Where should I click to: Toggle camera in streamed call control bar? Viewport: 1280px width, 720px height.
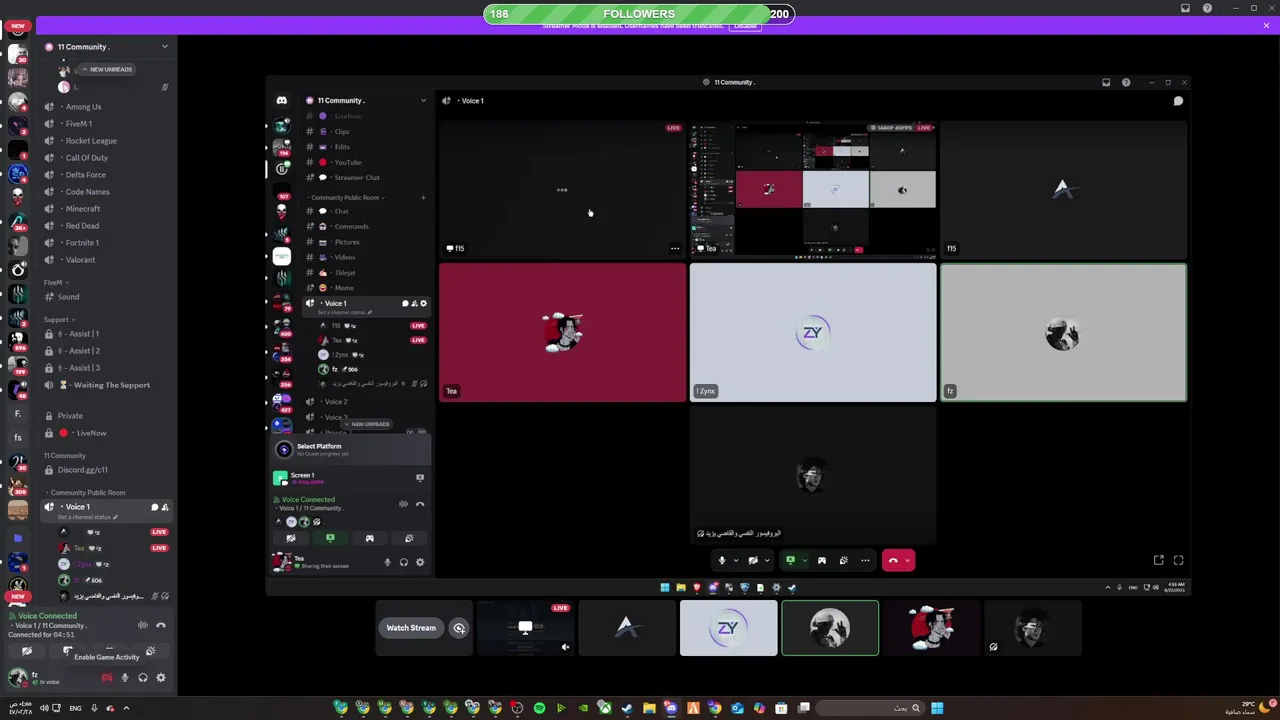coord(753,560)
